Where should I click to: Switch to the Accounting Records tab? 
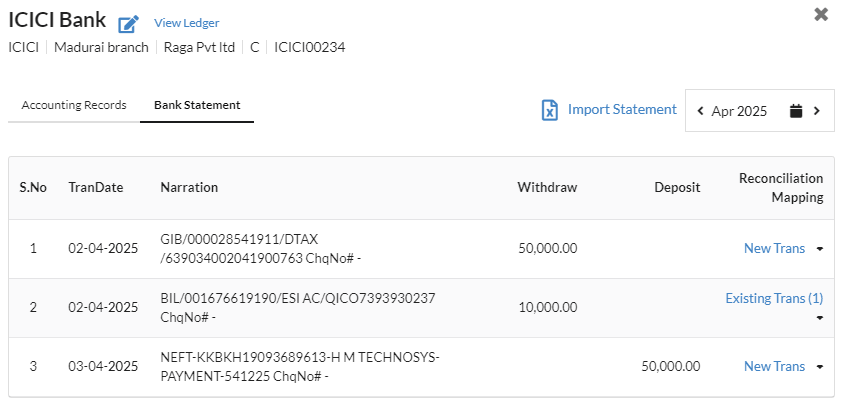click(74, 105)
